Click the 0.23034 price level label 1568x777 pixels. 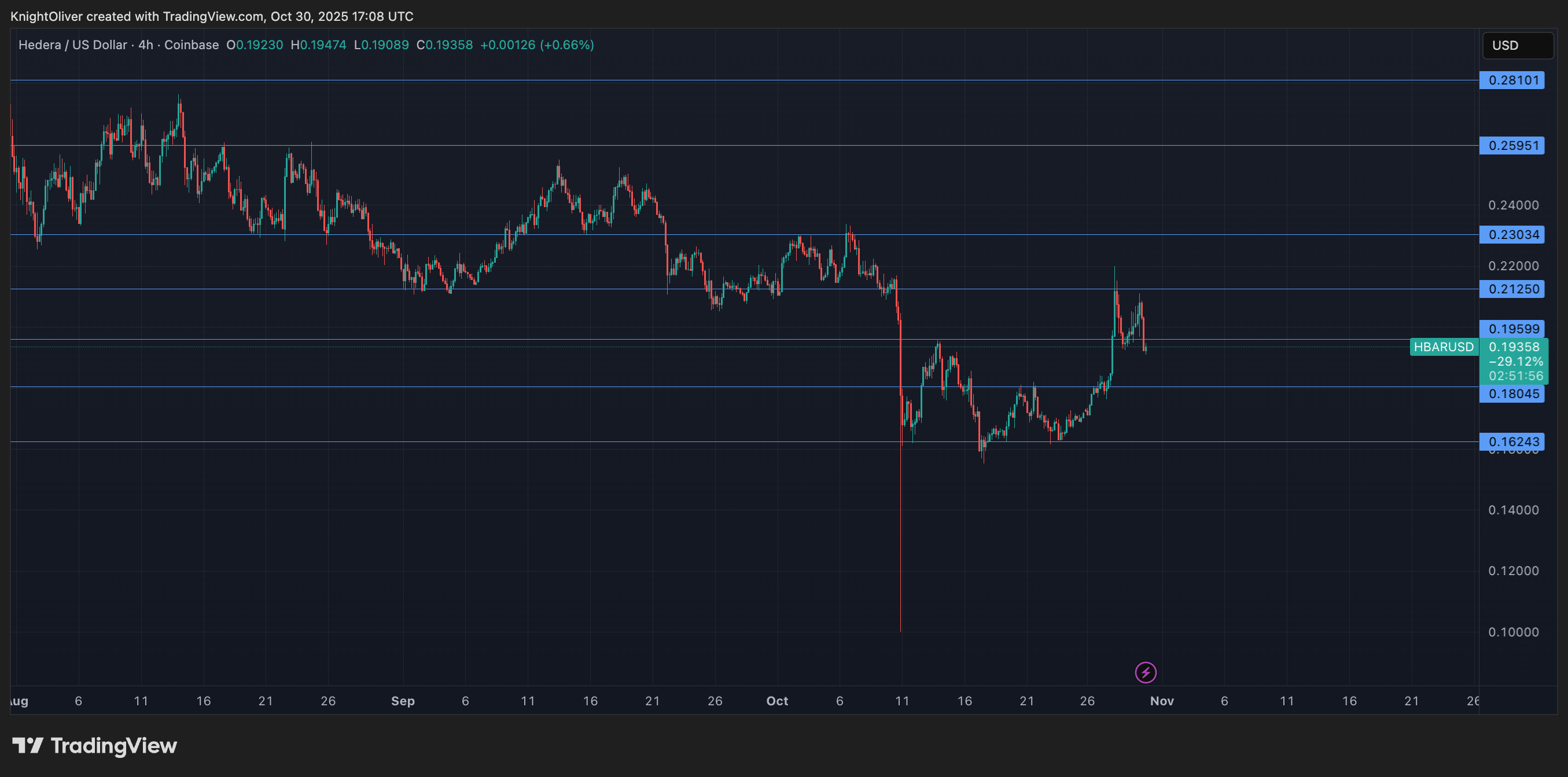click(1512, 234)
